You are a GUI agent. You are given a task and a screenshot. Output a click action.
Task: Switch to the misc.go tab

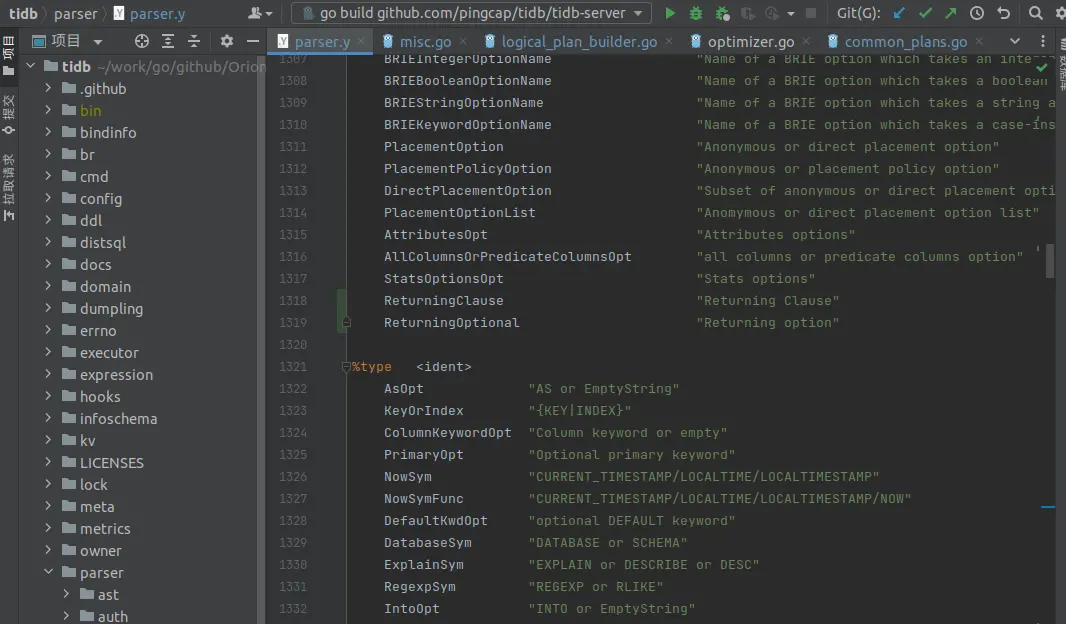point(425,41)
